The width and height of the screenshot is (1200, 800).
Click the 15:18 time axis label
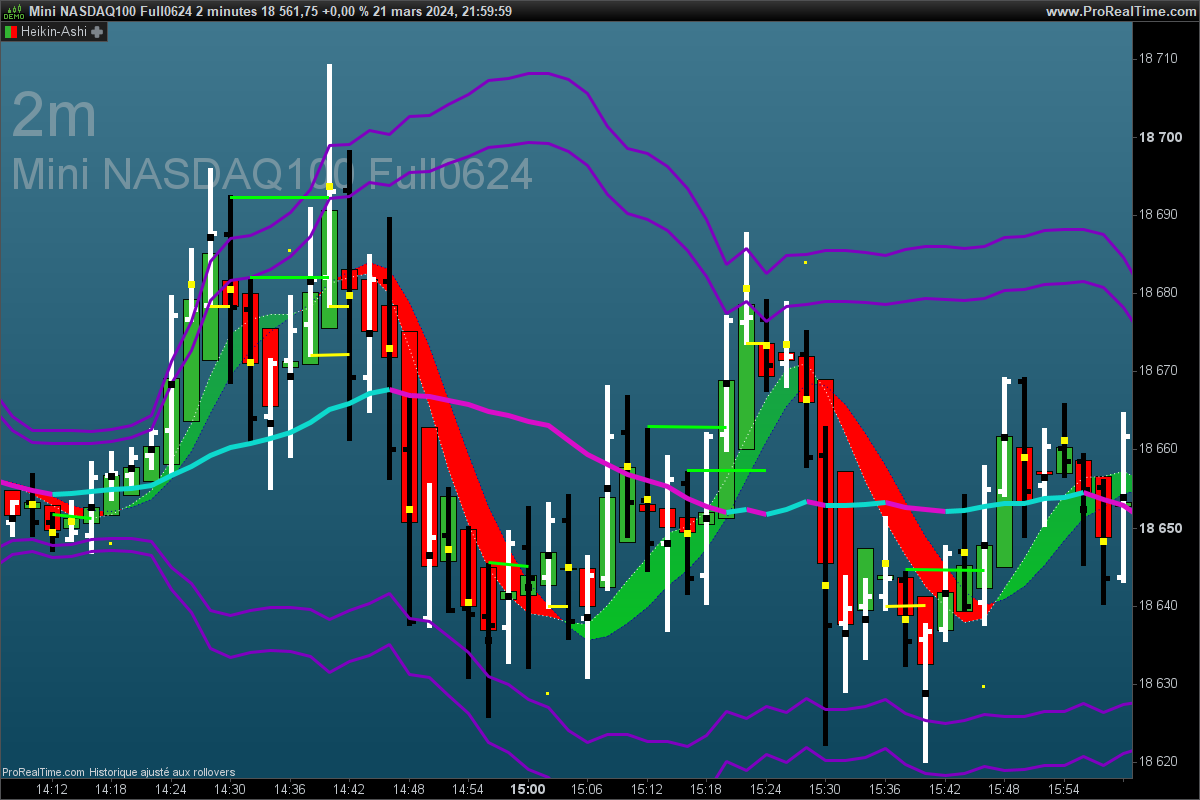coord(705,789)
